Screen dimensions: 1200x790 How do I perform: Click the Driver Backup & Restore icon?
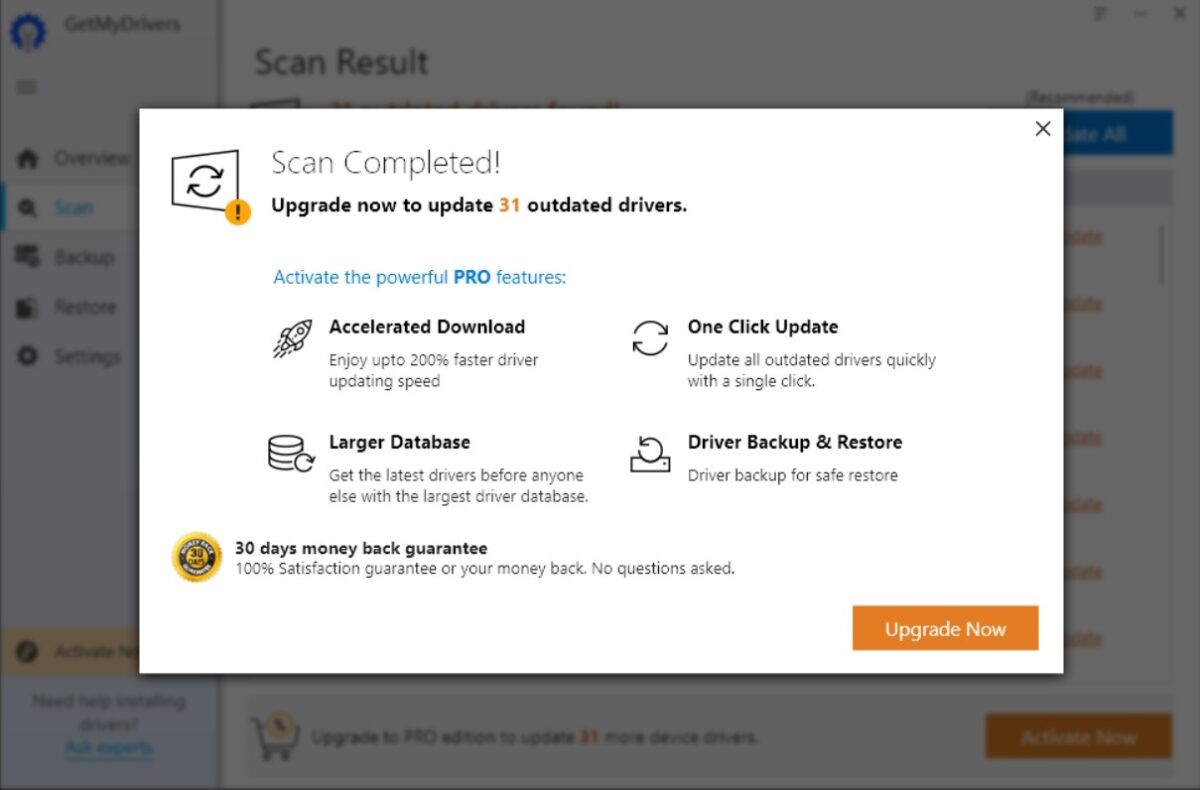(x=650, y=453)
